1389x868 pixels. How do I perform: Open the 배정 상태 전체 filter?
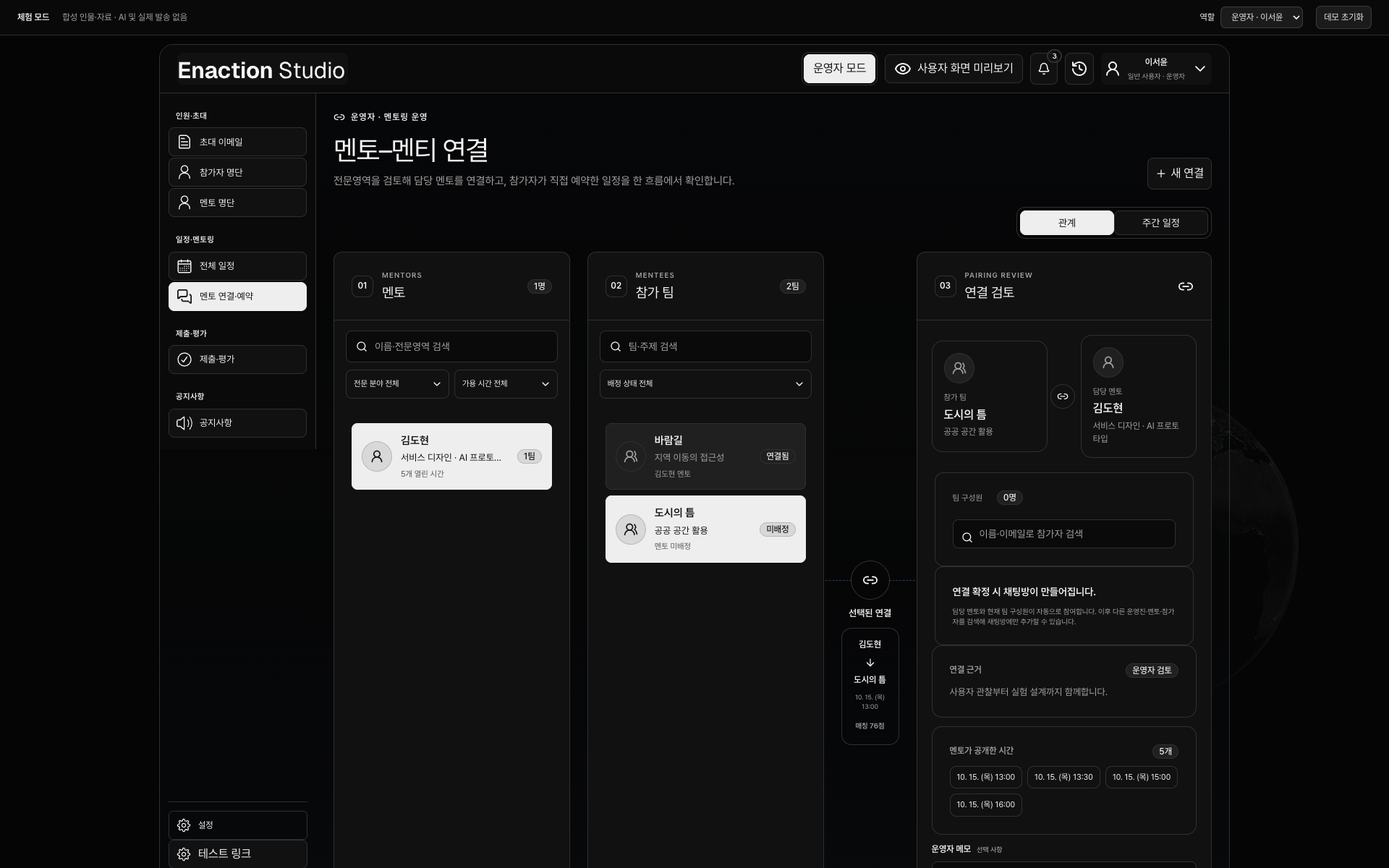pyautogui.click(x=705, y=384)
